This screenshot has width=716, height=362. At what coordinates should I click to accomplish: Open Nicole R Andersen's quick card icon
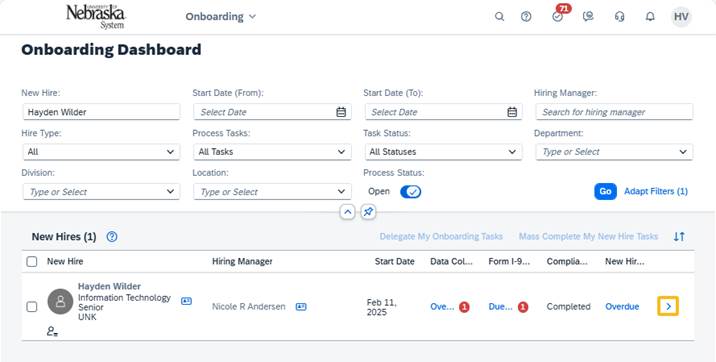(x=301, y=307)
